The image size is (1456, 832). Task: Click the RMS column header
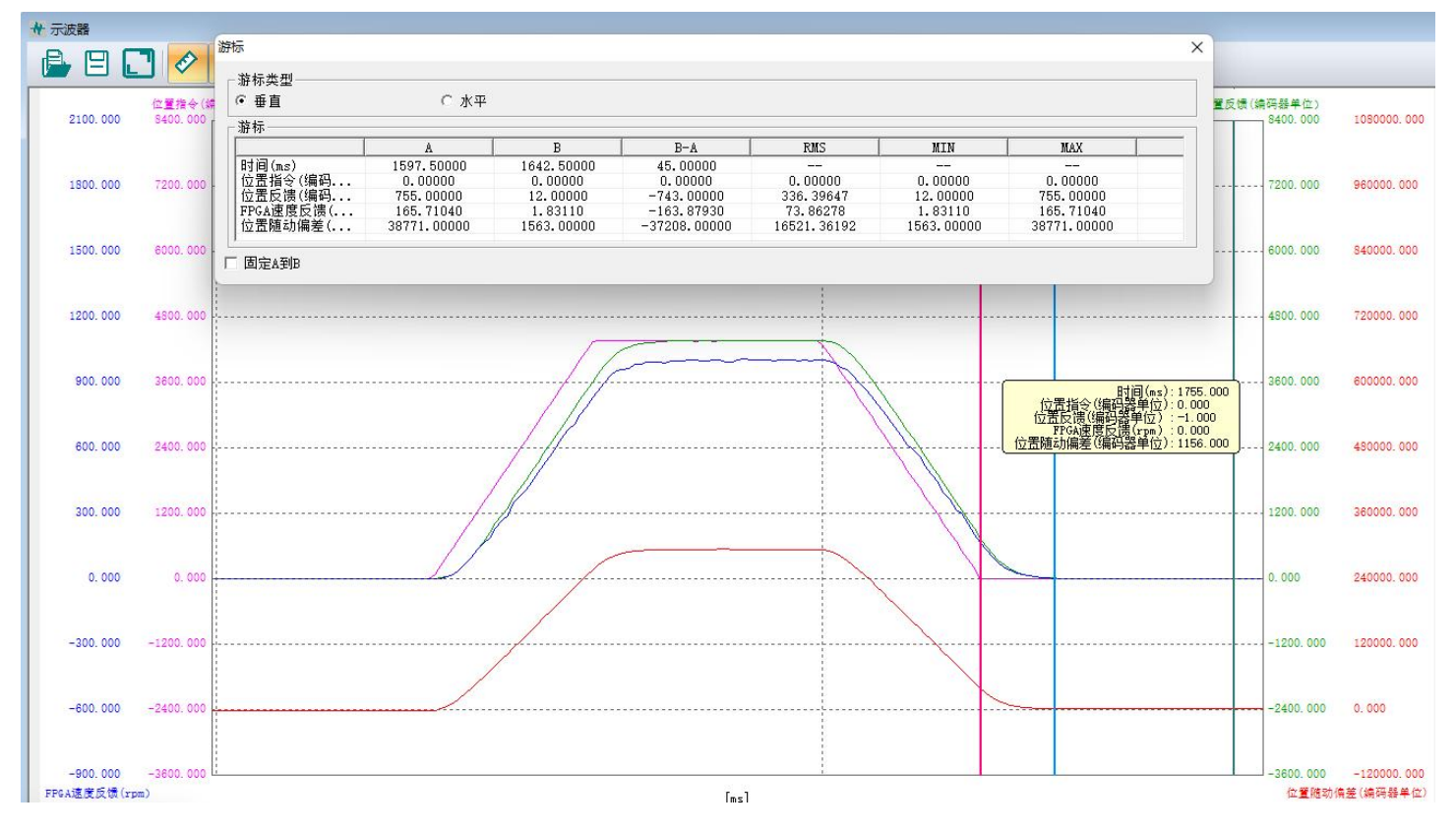click(x=814, y=148)
